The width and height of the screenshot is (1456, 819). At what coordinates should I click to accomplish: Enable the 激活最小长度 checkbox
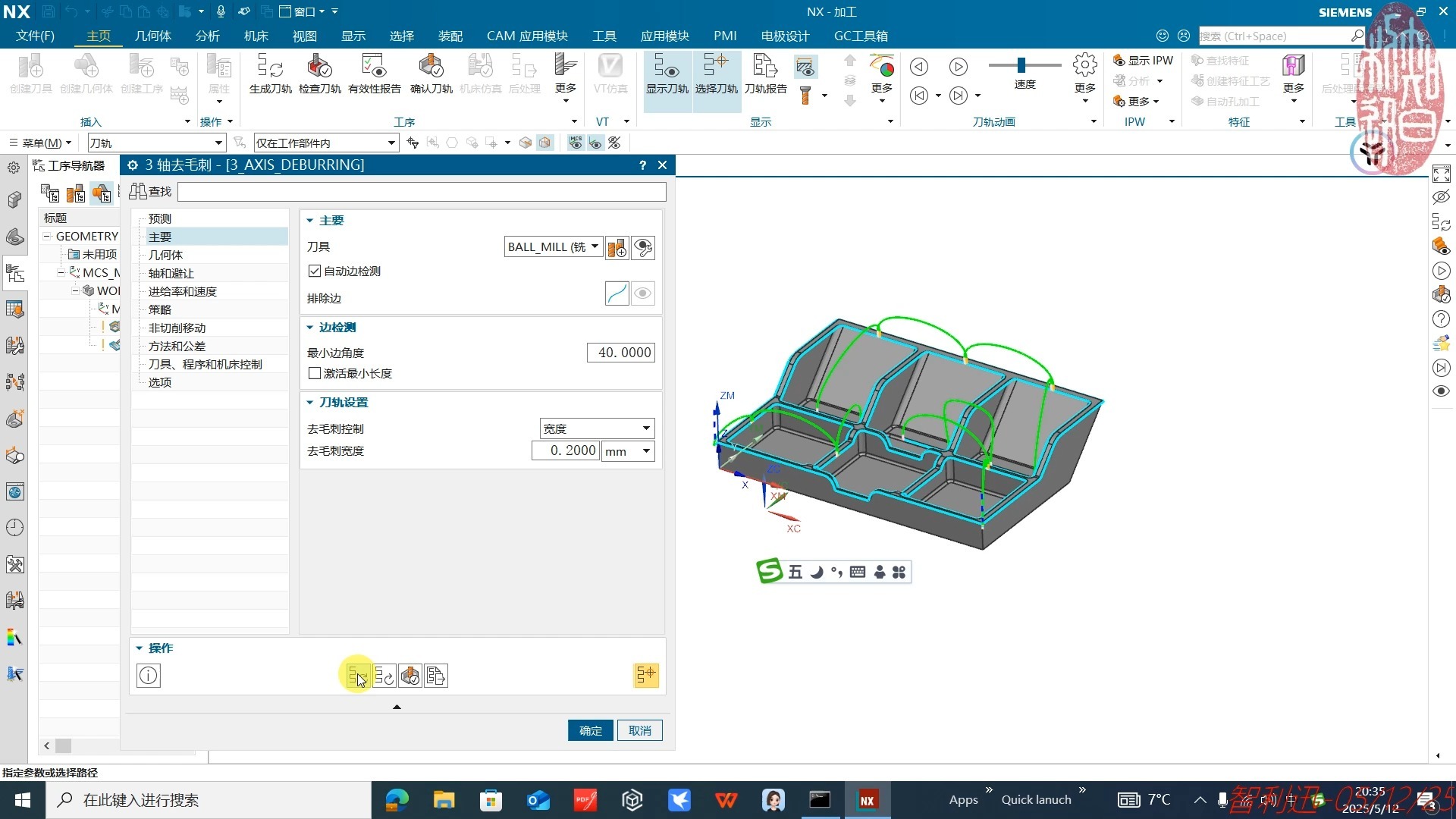(315, 373)
